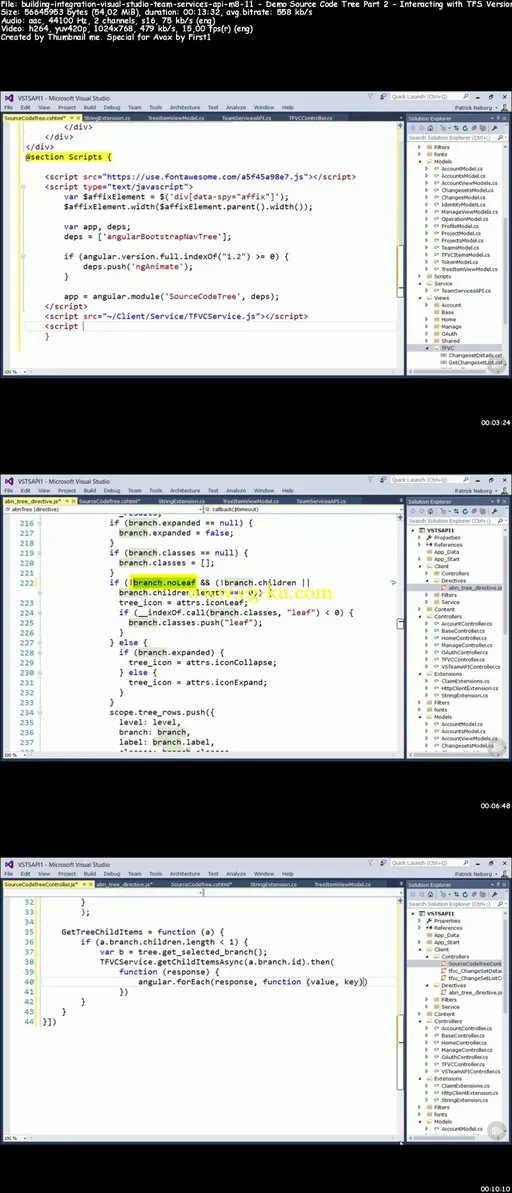Click line number 222 in the 00:06:48 editor
Viewport: 512px width, 1193px height.
(x=27, y=583)
